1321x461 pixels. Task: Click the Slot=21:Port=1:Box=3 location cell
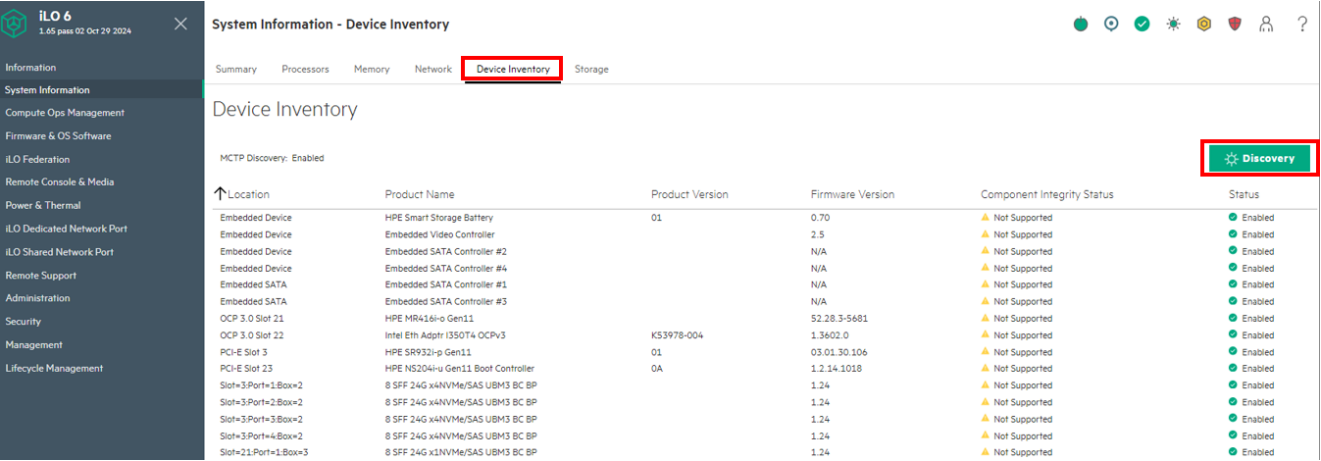pyautogui.click(x=264, y=452)
